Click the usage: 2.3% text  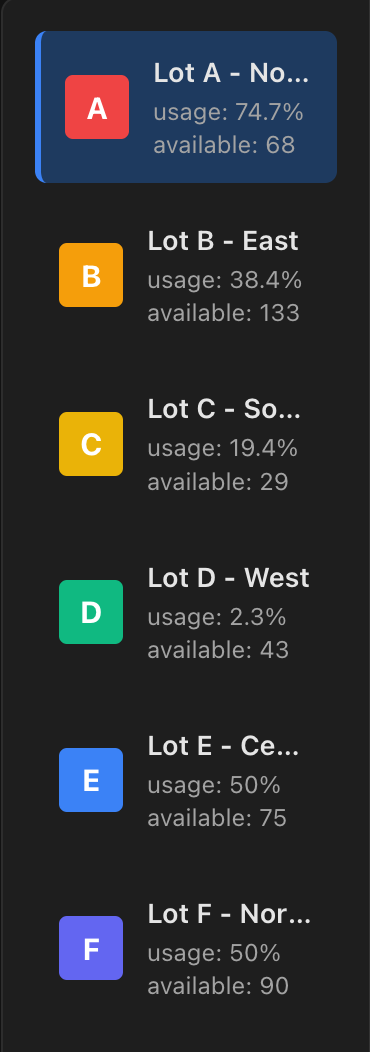point(217,617)
